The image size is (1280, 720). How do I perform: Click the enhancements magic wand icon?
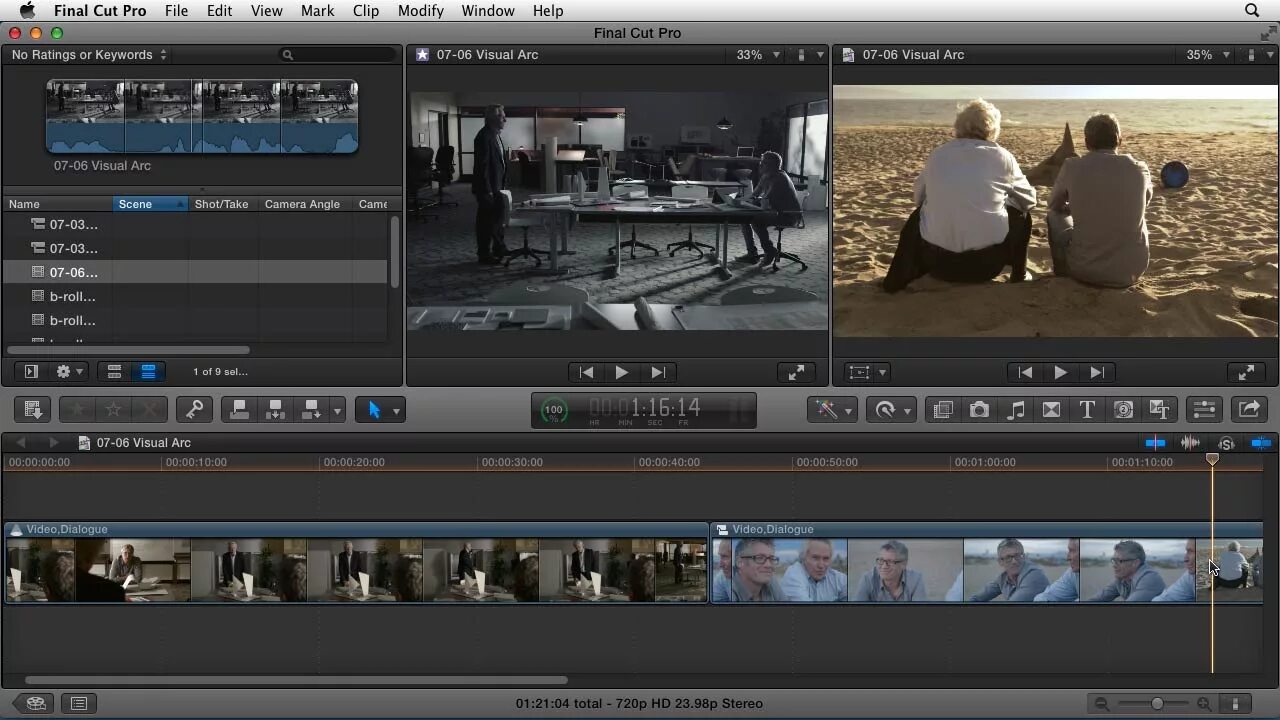(827, 409)
